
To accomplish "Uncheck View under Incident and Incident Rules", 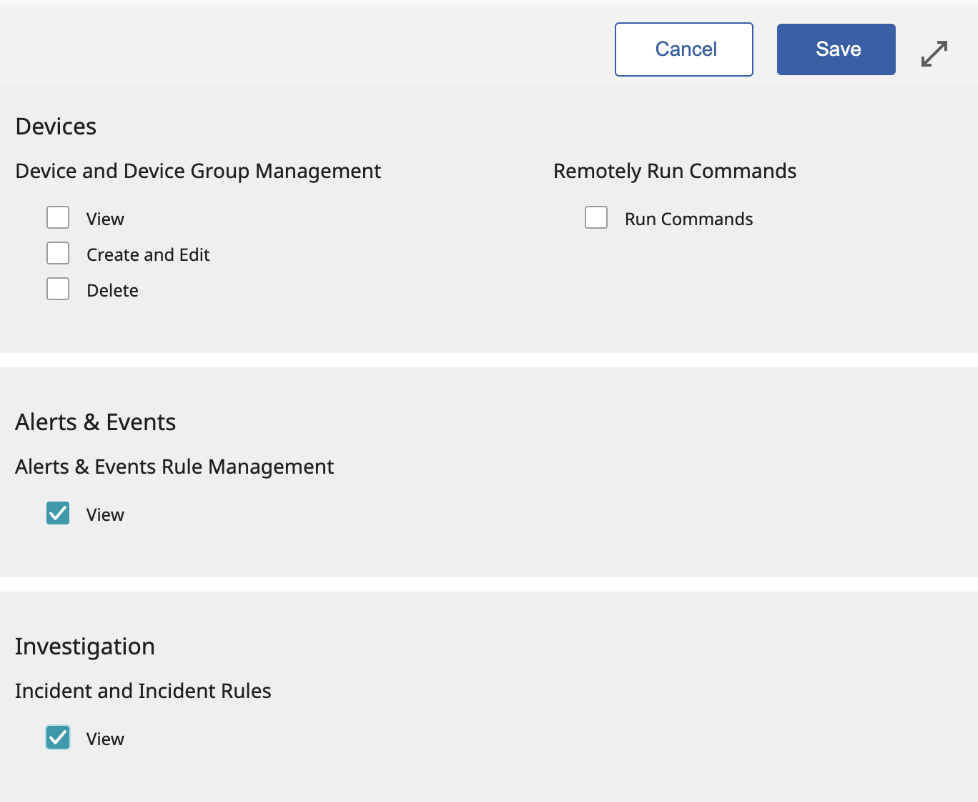I will (x=58, y=738).
